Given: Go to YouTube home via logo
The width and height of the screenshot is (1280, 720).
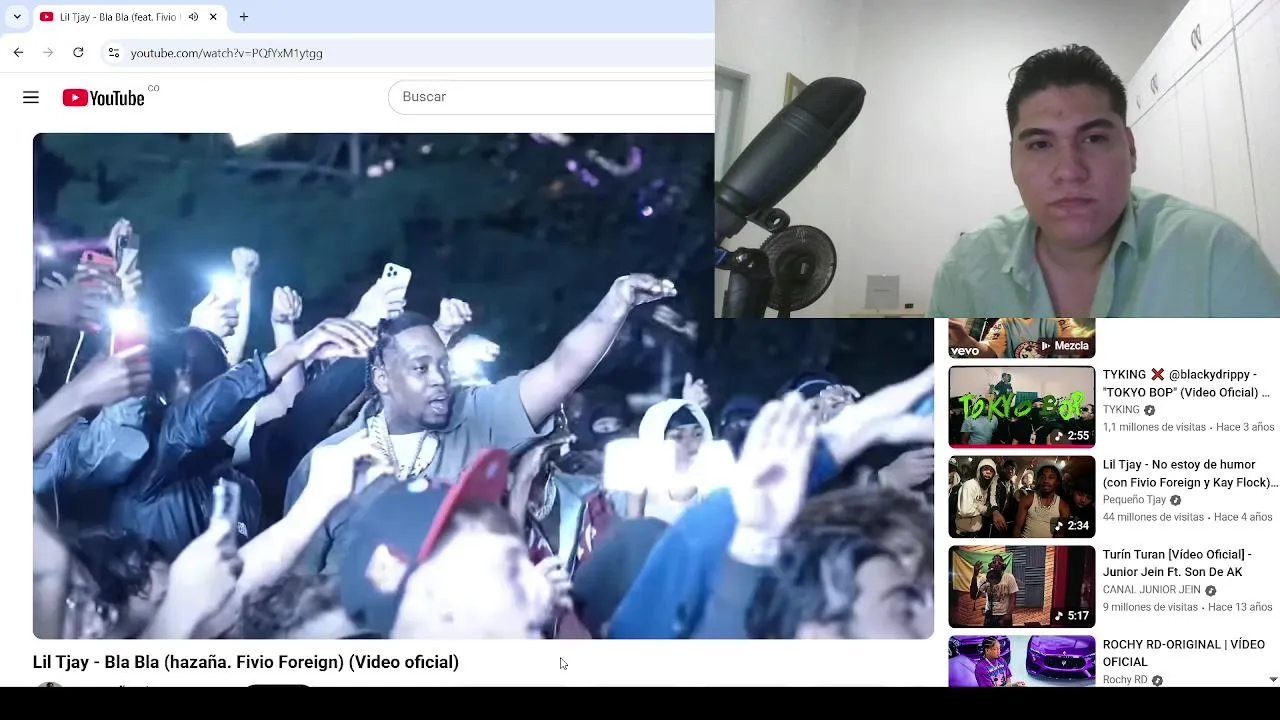Looking at the screenshot, I should click(104, 97).
